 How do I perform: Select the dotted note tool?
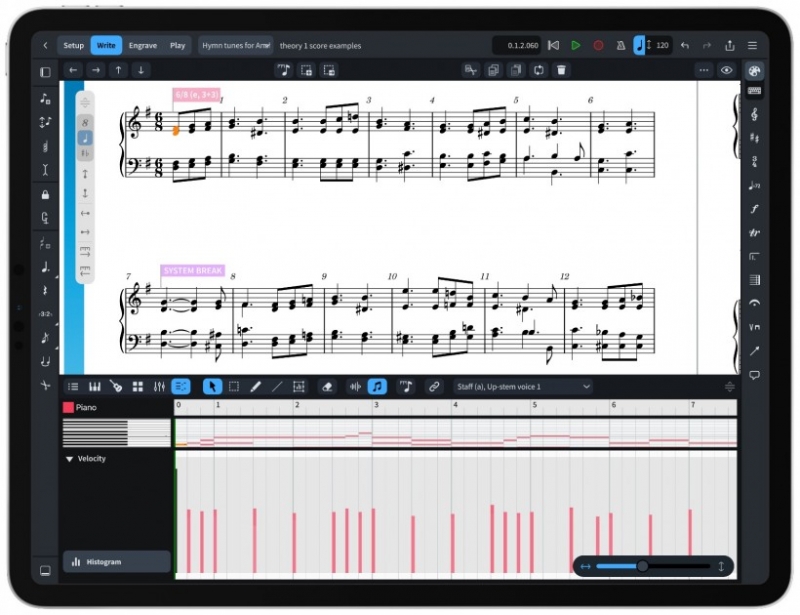click(x=45, y=267)
